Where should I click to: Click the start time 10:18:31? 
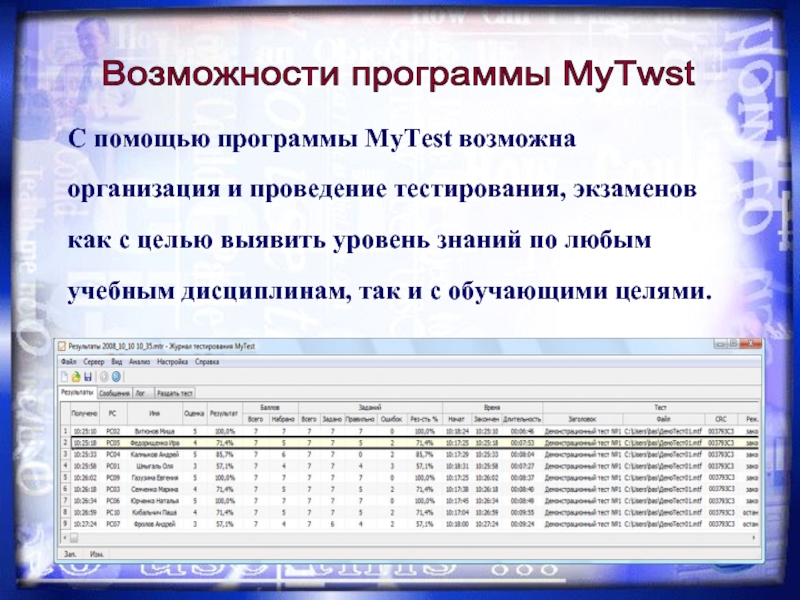click(x=457, y=466)
